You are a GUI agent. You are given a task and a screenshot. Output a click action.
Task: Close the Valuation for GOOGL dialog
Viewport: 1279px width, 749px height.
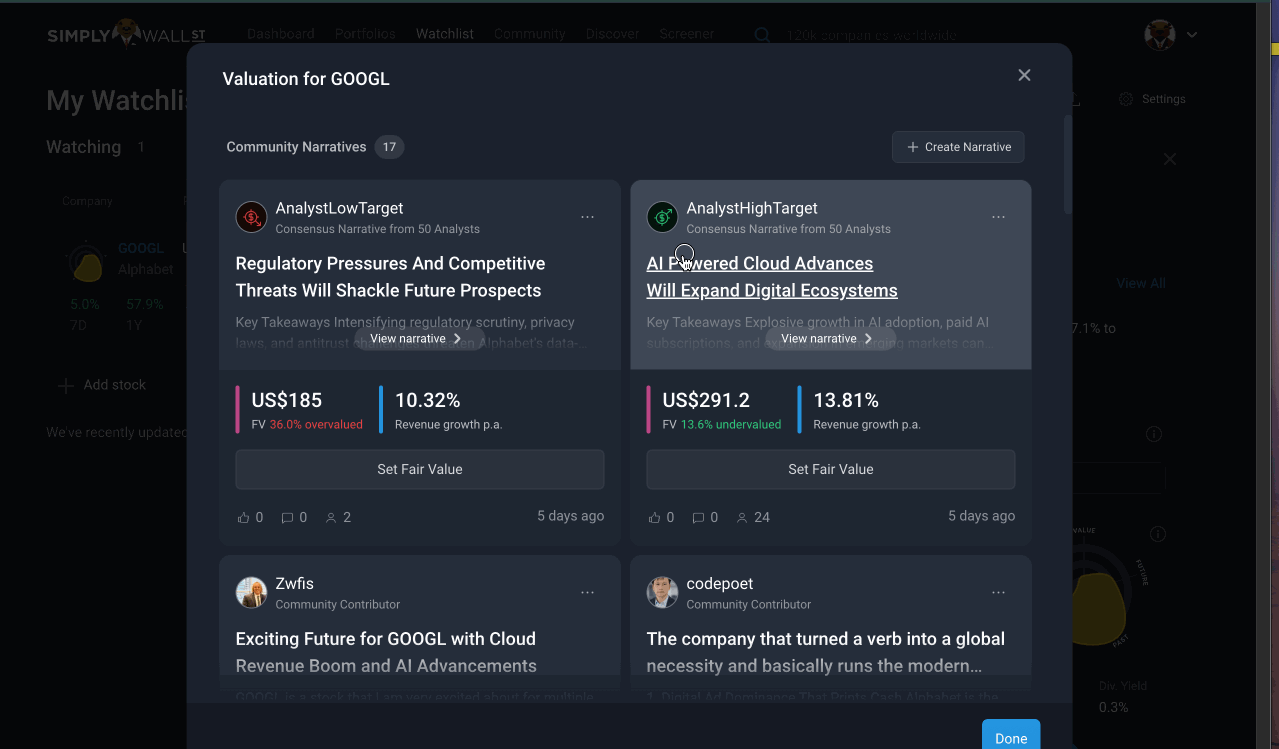point(1024,75)
